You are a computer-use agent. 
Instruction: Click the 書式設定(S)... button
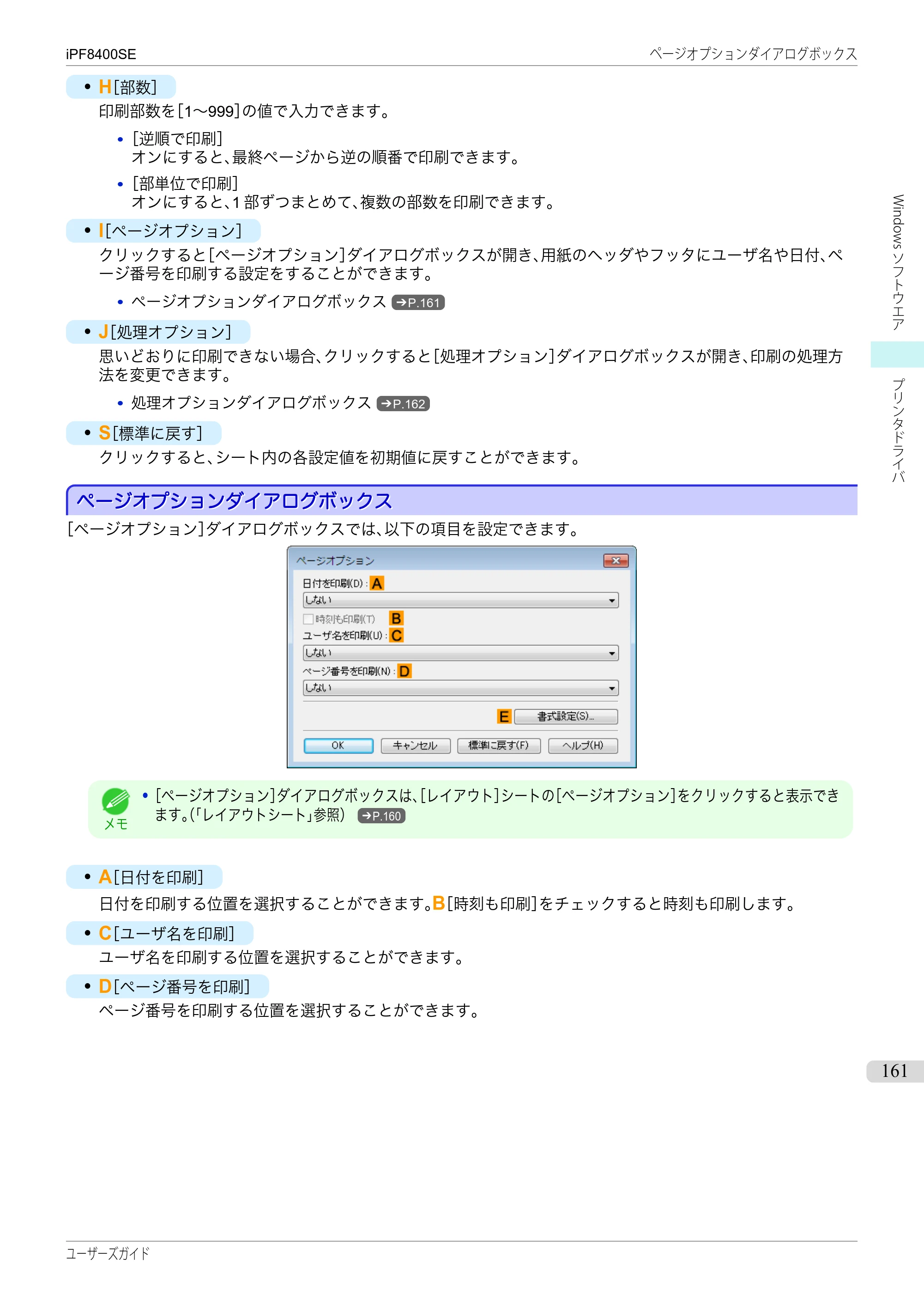[x=566, y=717]
